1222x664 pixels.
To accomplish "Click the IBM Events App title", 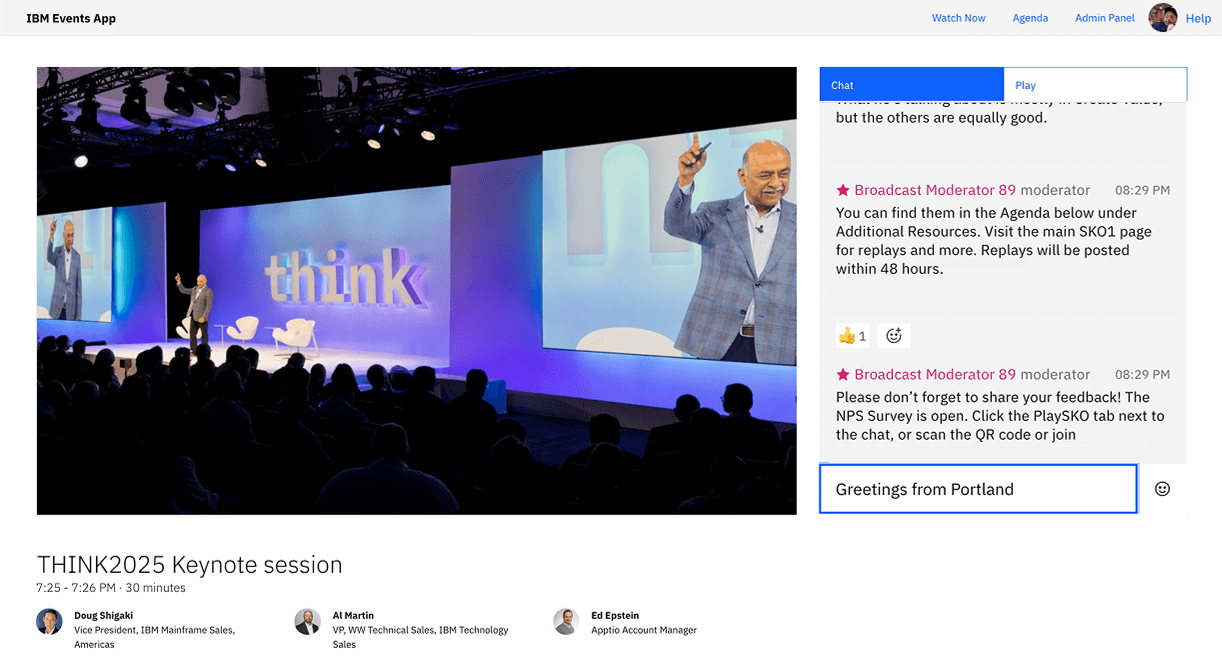I will click(71, 18).
